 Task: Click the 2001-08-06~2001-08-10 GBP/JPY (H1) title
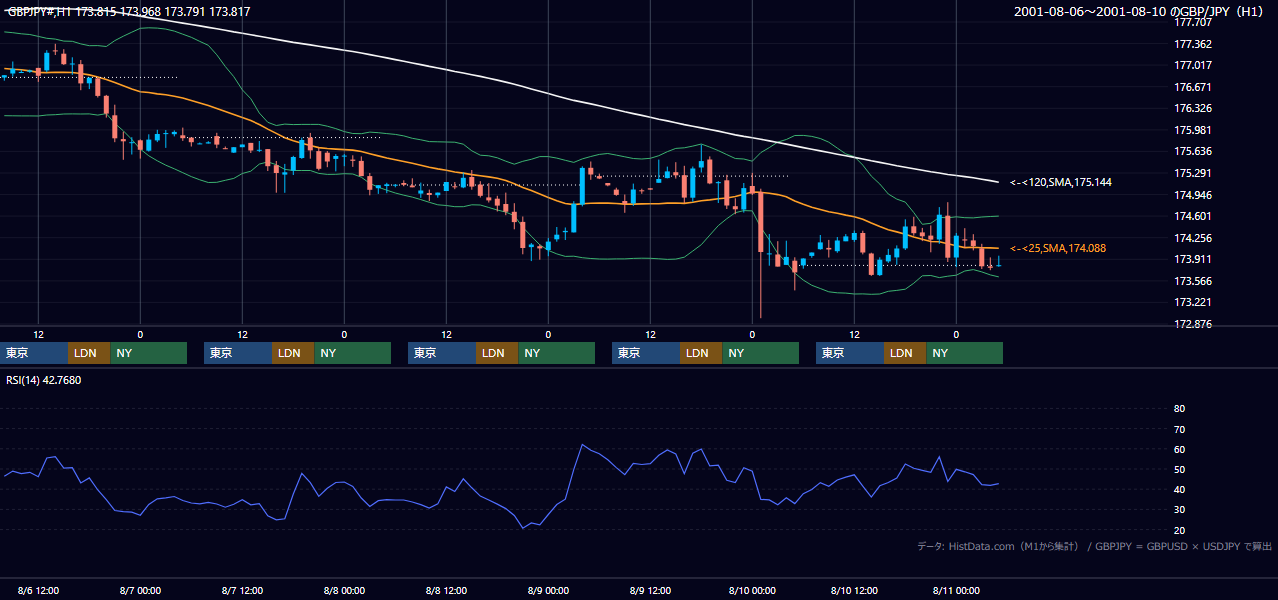coord(1139,12)
